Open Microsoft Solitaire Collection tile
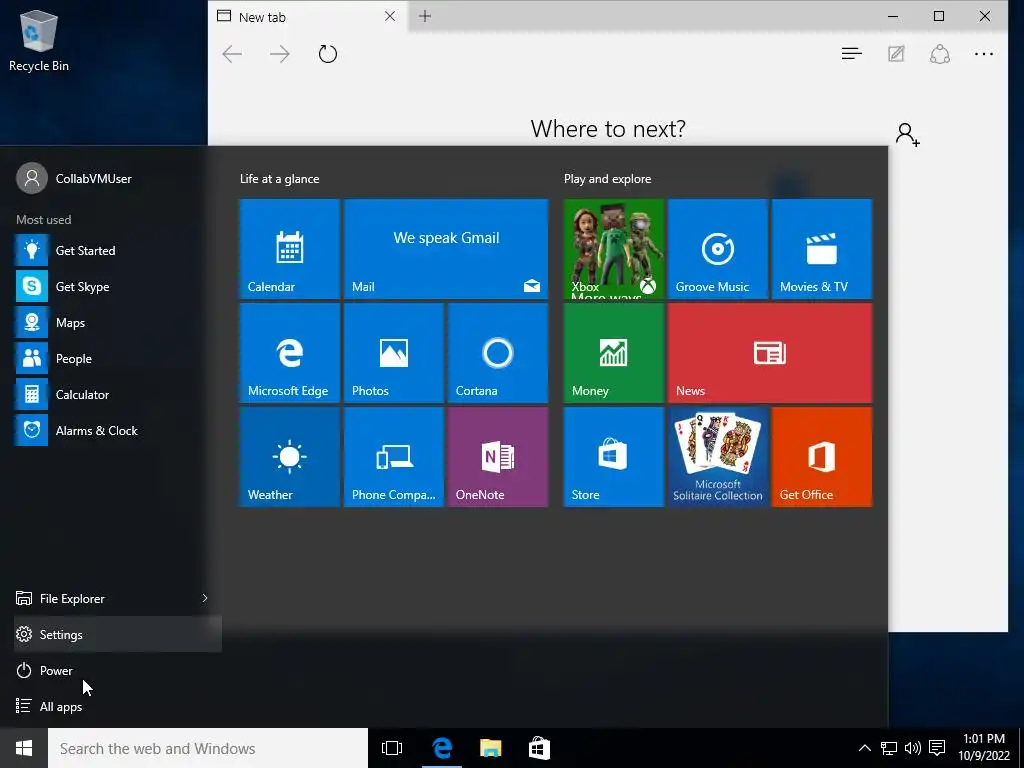The image size is (1024, 768). click(718, 456)
